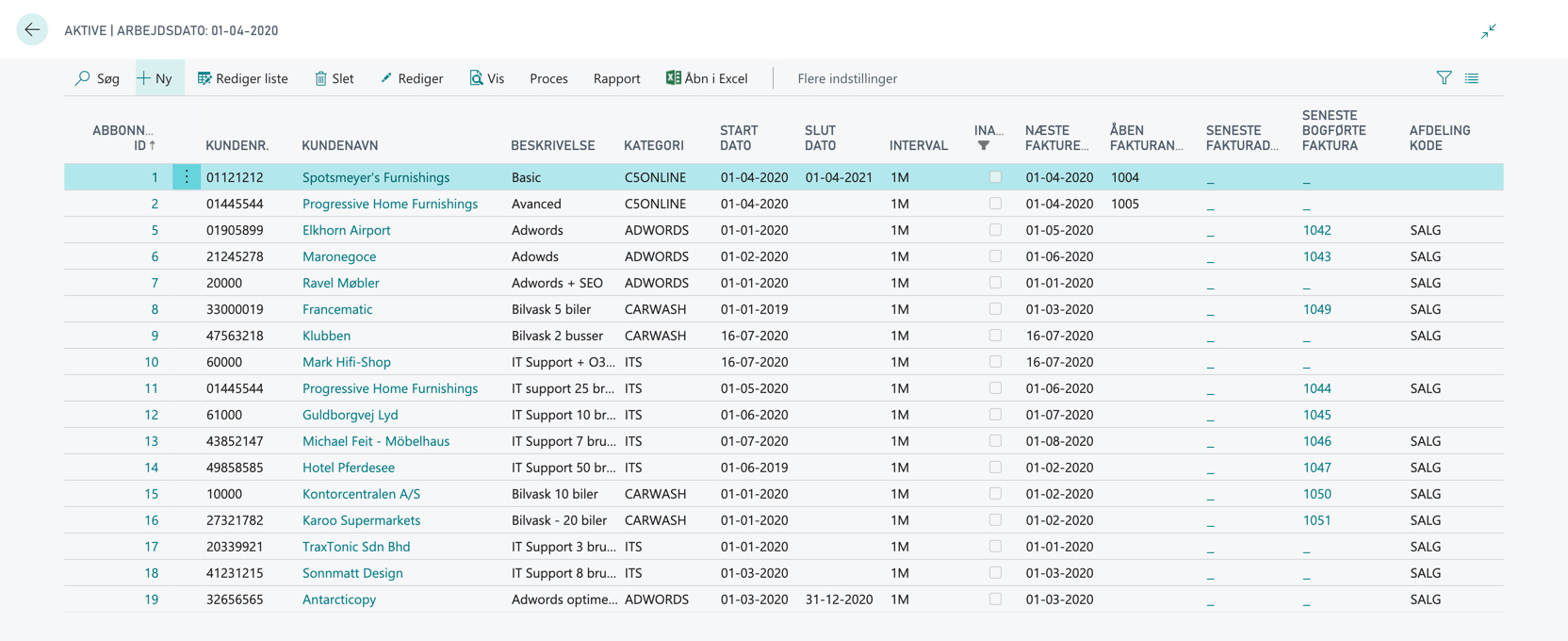
Task: Open subscription ID 8 link
Action: 155,309
